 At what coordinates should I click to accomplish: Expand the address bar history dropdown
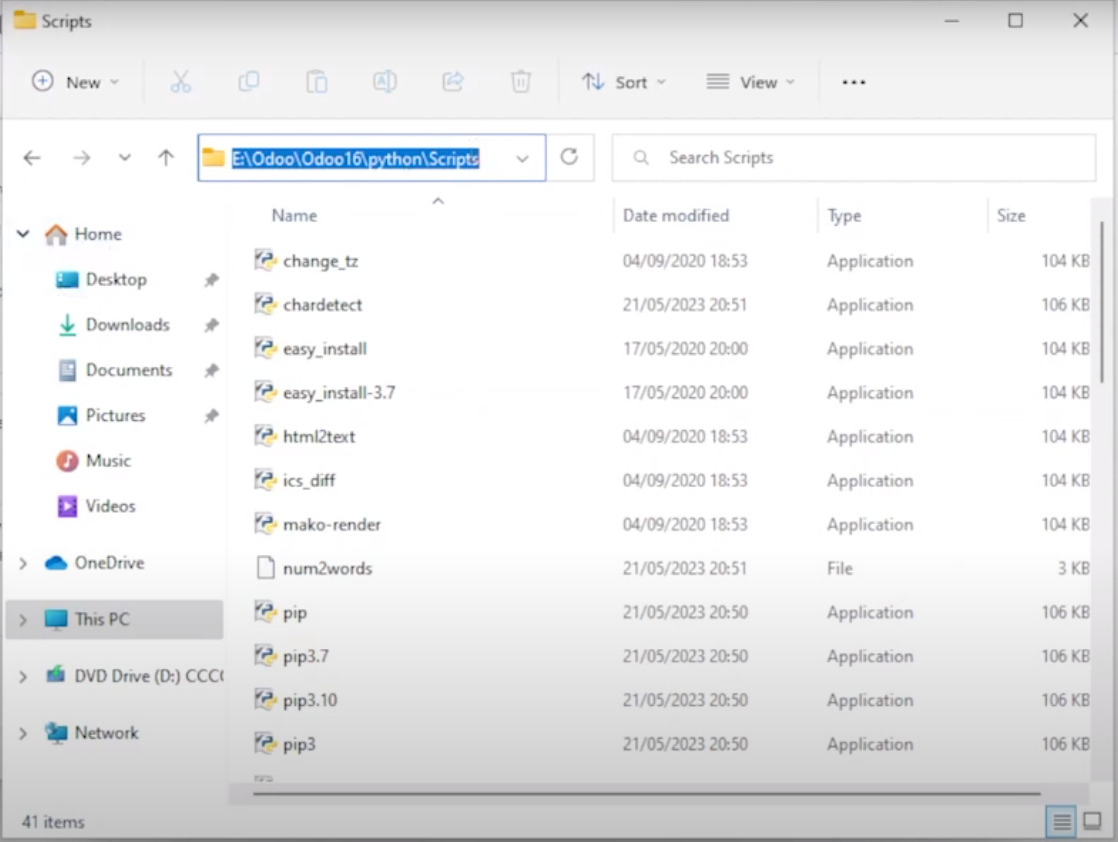point(522,158)
